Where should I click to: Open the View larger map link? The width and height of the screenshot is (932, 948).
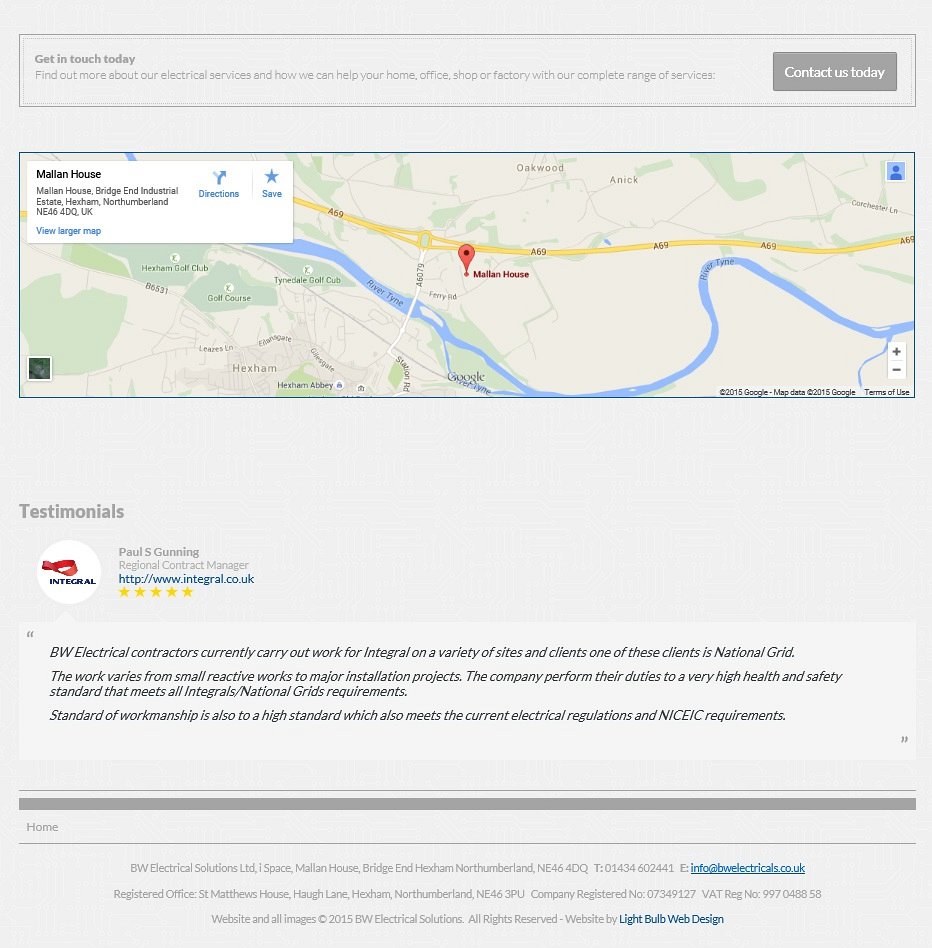pos(68,231)
